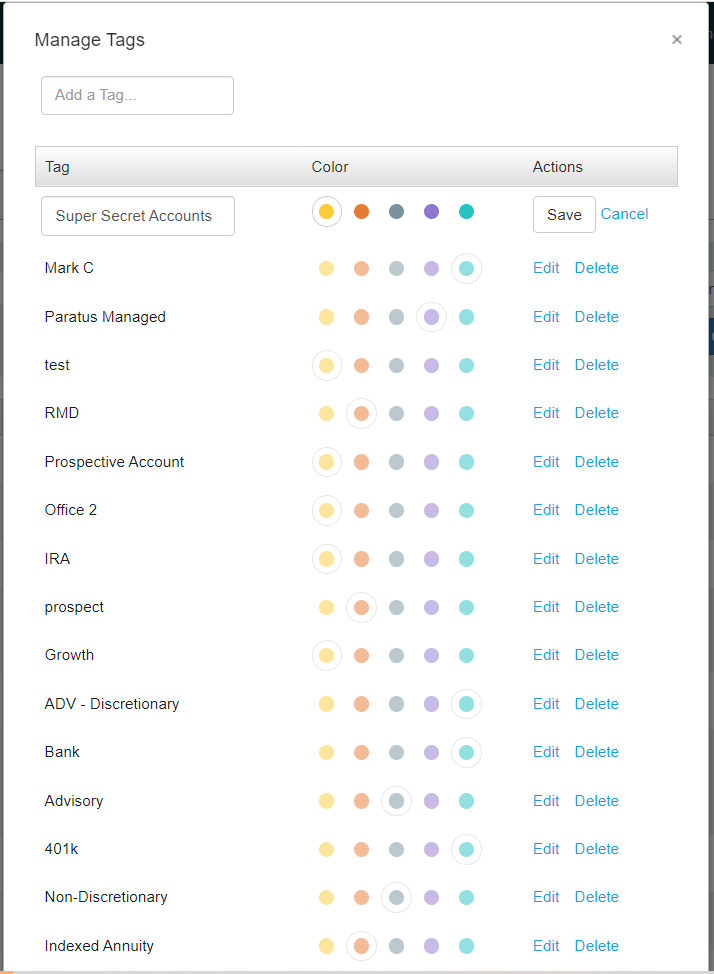Edit the Mark C tag
The width and height of the screenshot is (714, 974).
click(546, 268)
